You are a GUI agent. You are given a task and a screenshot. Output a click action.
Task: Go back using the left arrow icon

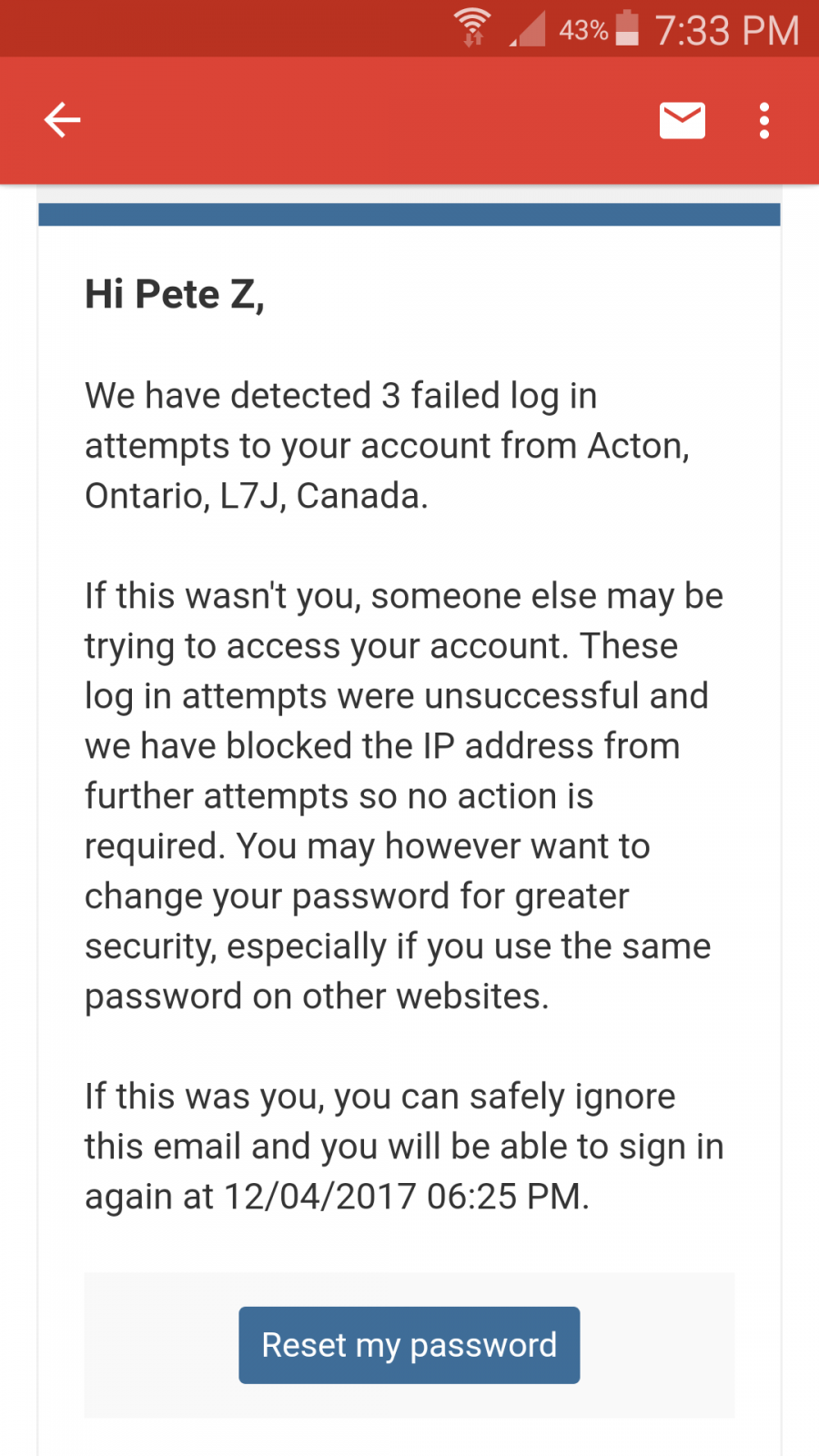click(63, 120)
